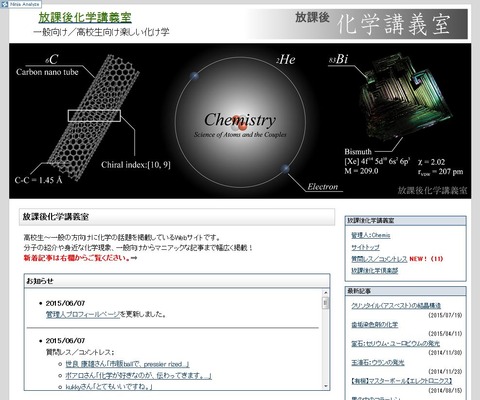Viewport: 480px width, 400px height.
Task: Click the Chemistry hero banner image
Action: [240, 121]
